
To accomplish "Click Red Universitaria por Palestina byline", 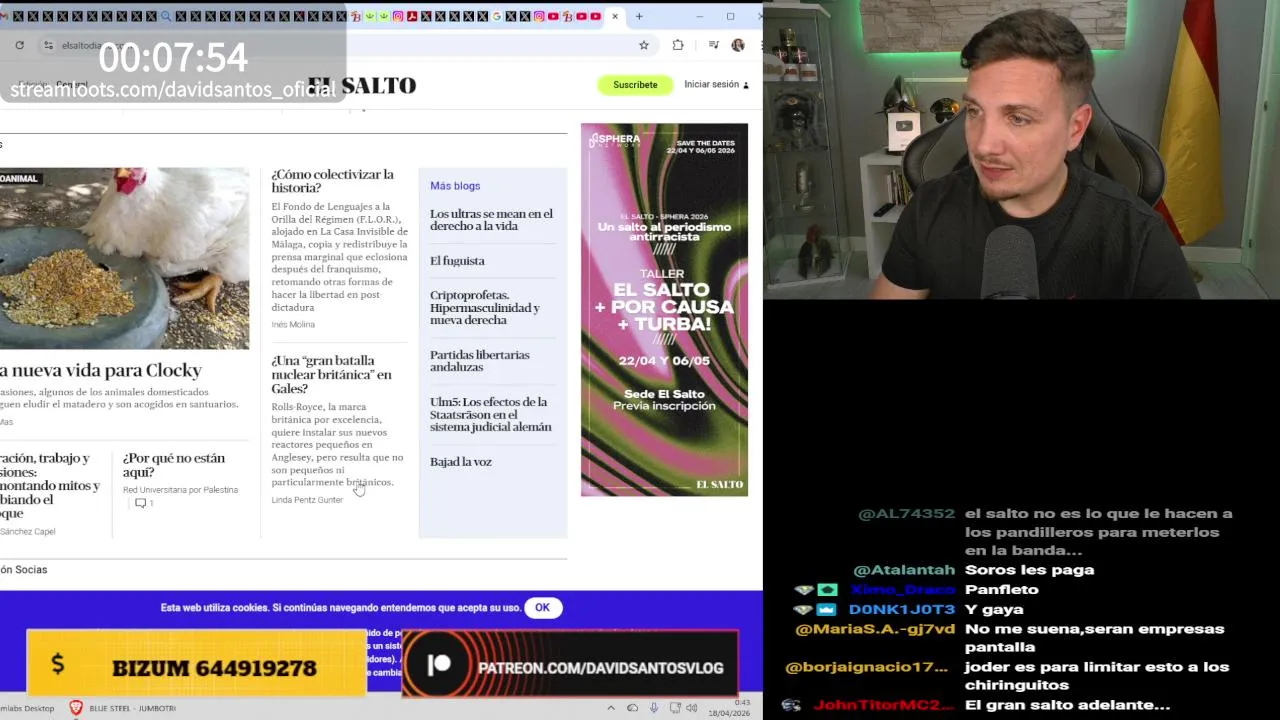I will pyautogui.click(x=180, y=490).
